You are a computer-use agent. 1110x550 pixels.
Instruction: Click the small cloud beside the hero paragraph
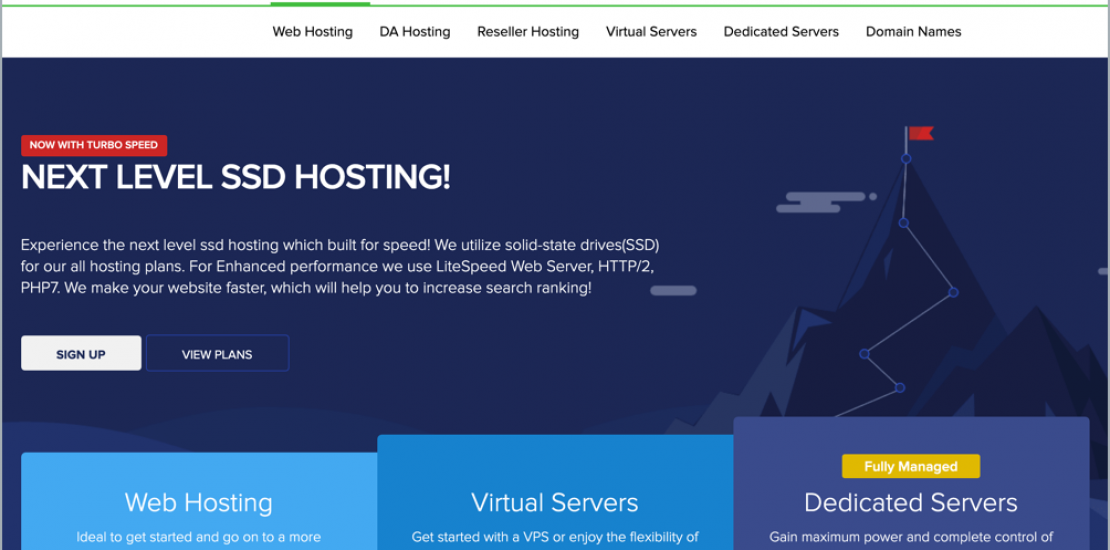click(673, 291)
